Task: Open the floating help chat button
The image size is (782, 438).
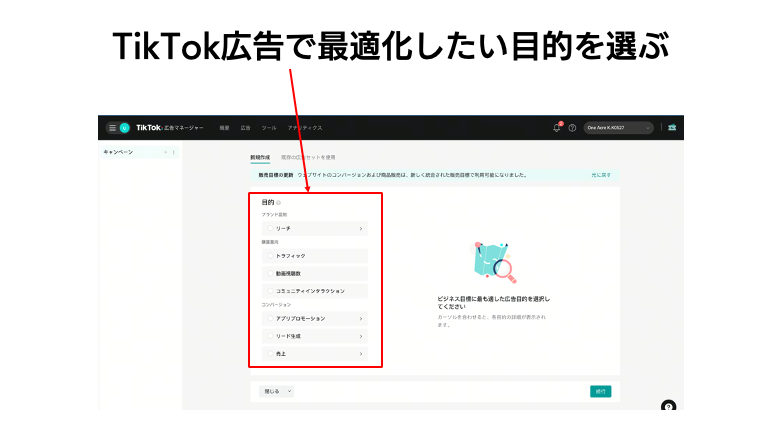Action: click(x=668, y=406)
